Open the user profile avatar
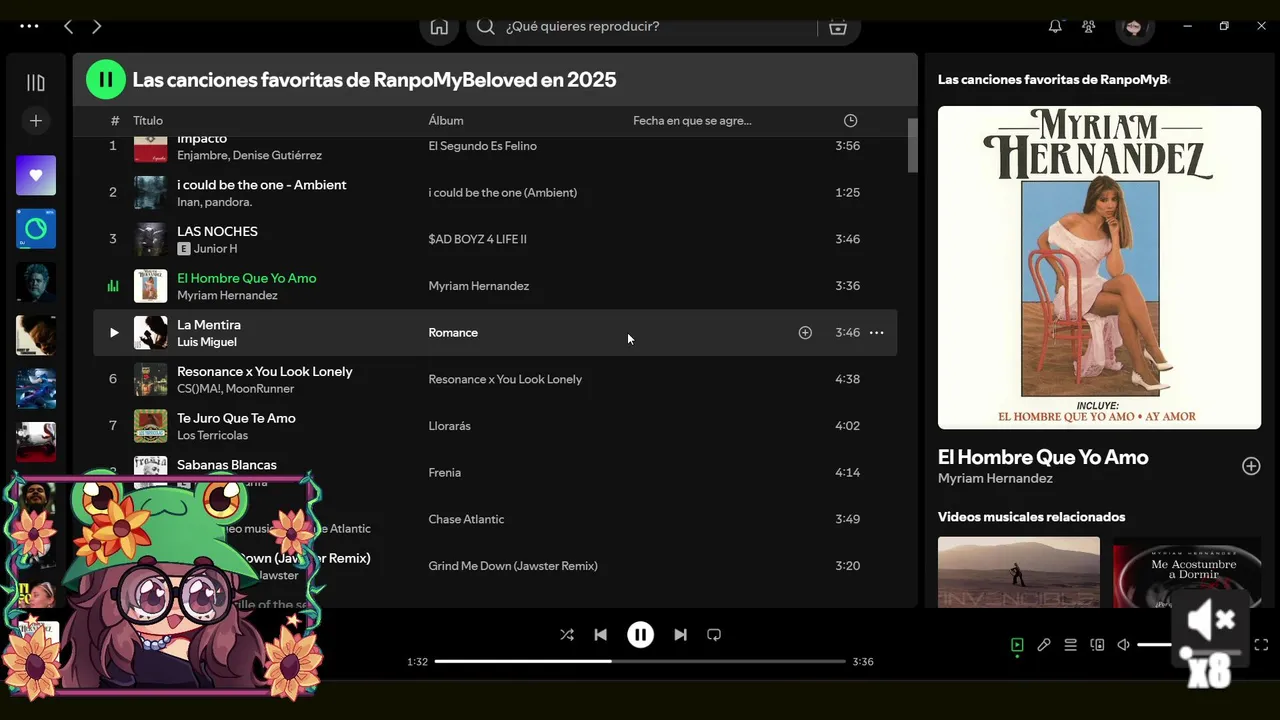 point(1134,28)
